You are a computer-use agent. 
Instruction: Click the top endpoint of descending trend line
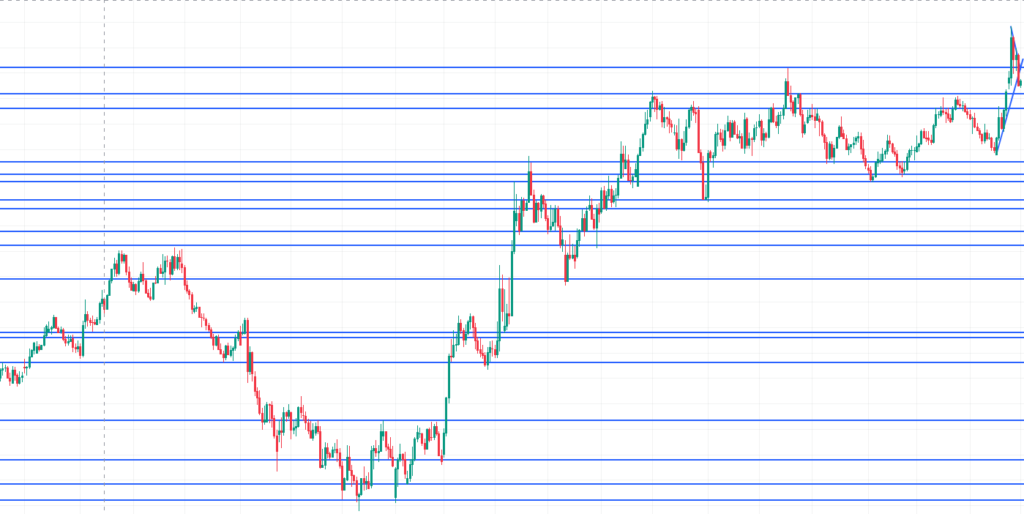pyautogui.click(x=1010, y=27)
